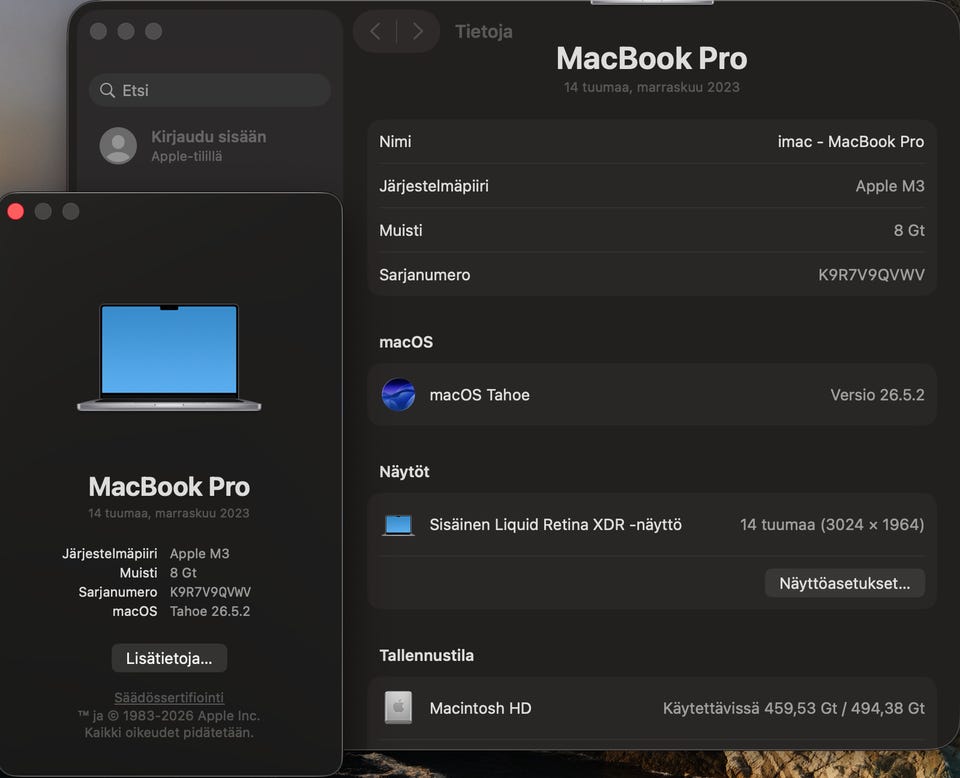Click the search magnifier icon
960x778 pixels.
tap(107, 90)
